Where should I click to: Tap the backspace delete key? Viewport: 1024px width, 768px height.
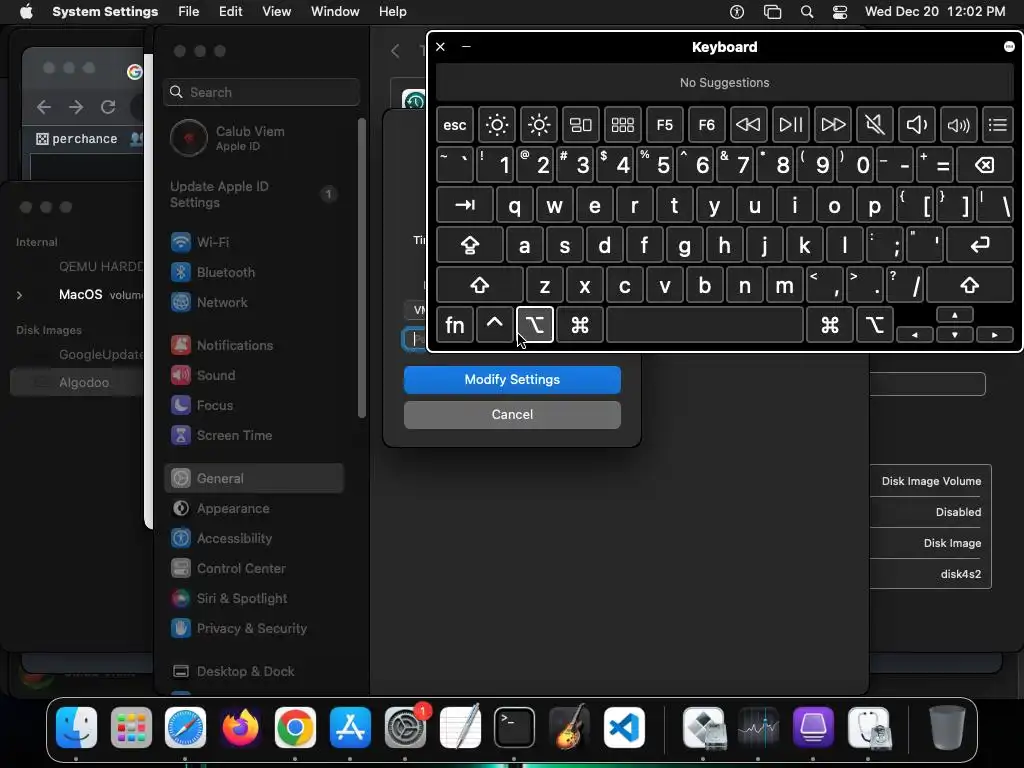pos(985,165)
